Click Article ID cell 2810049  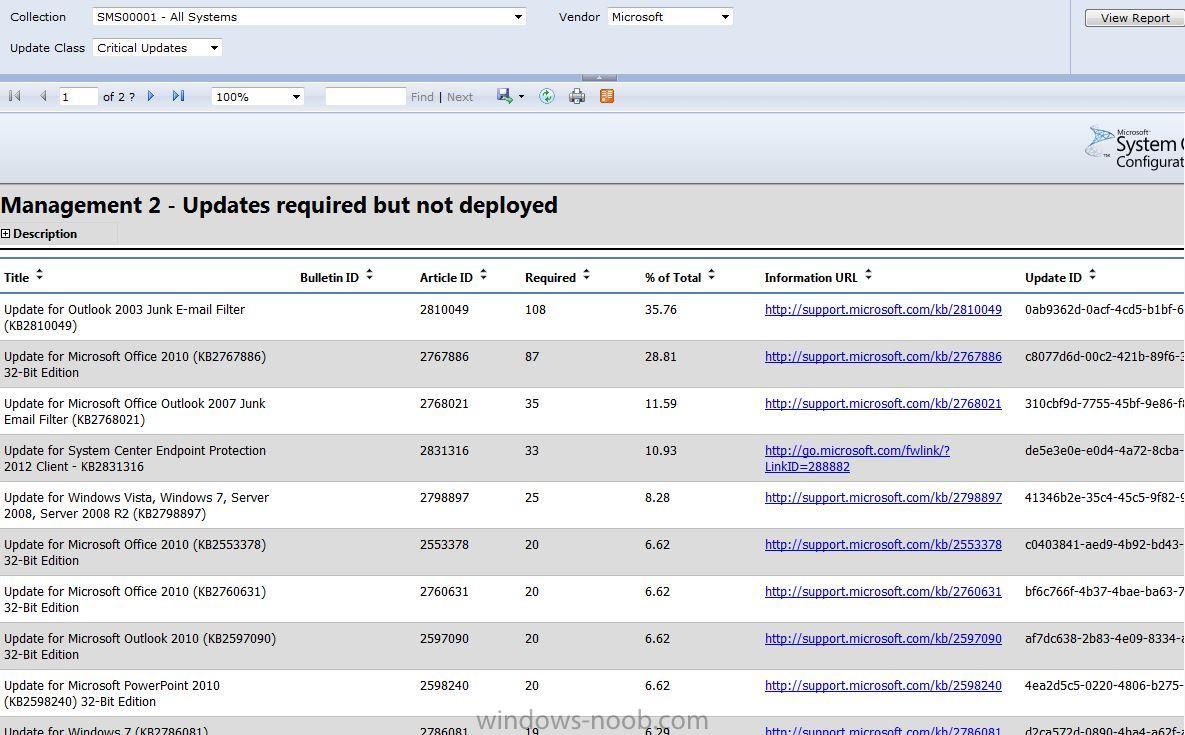click(x=444, y=310)
